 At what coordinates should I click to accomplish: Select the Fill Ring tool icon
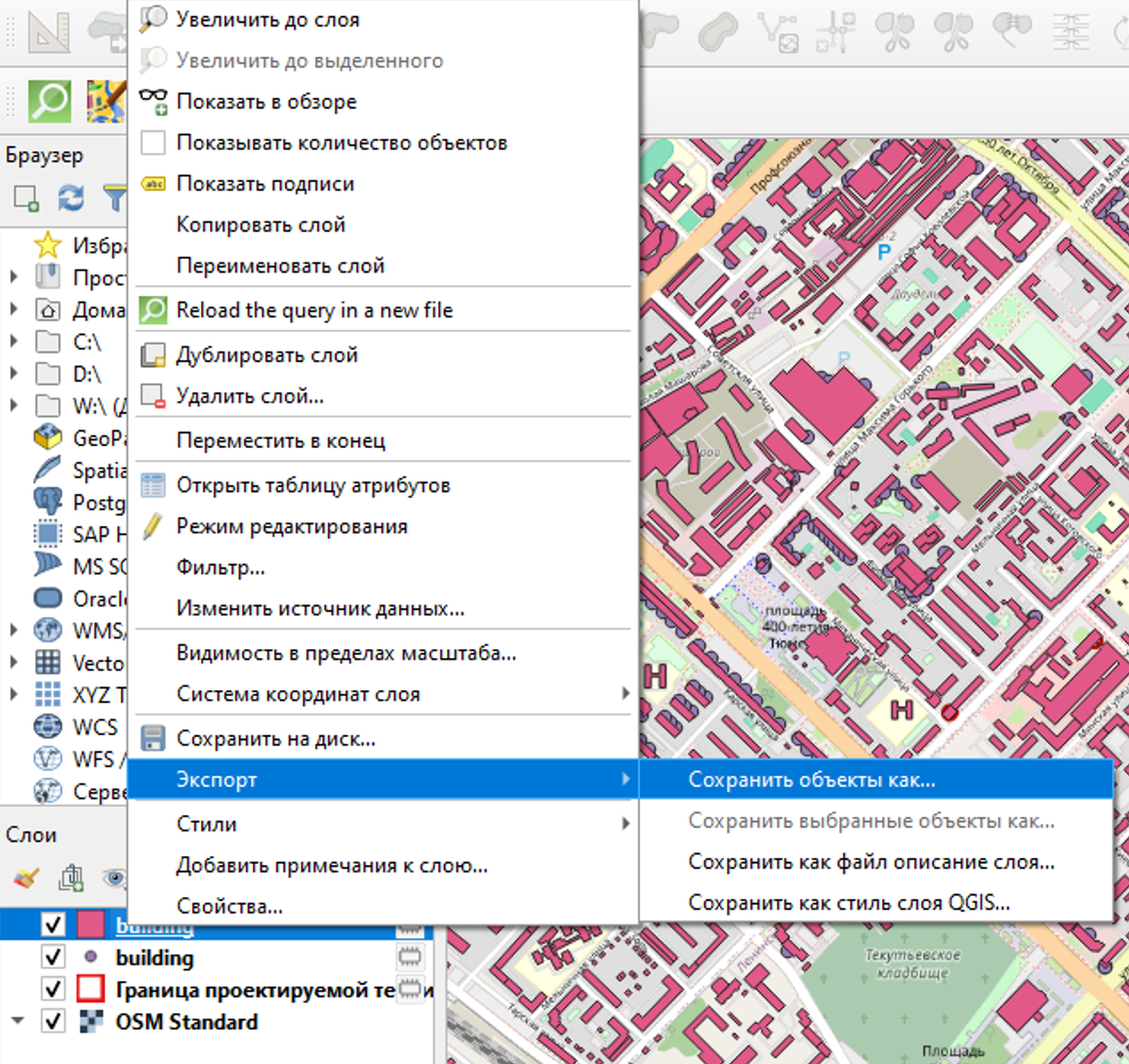(x=719, y=32)
